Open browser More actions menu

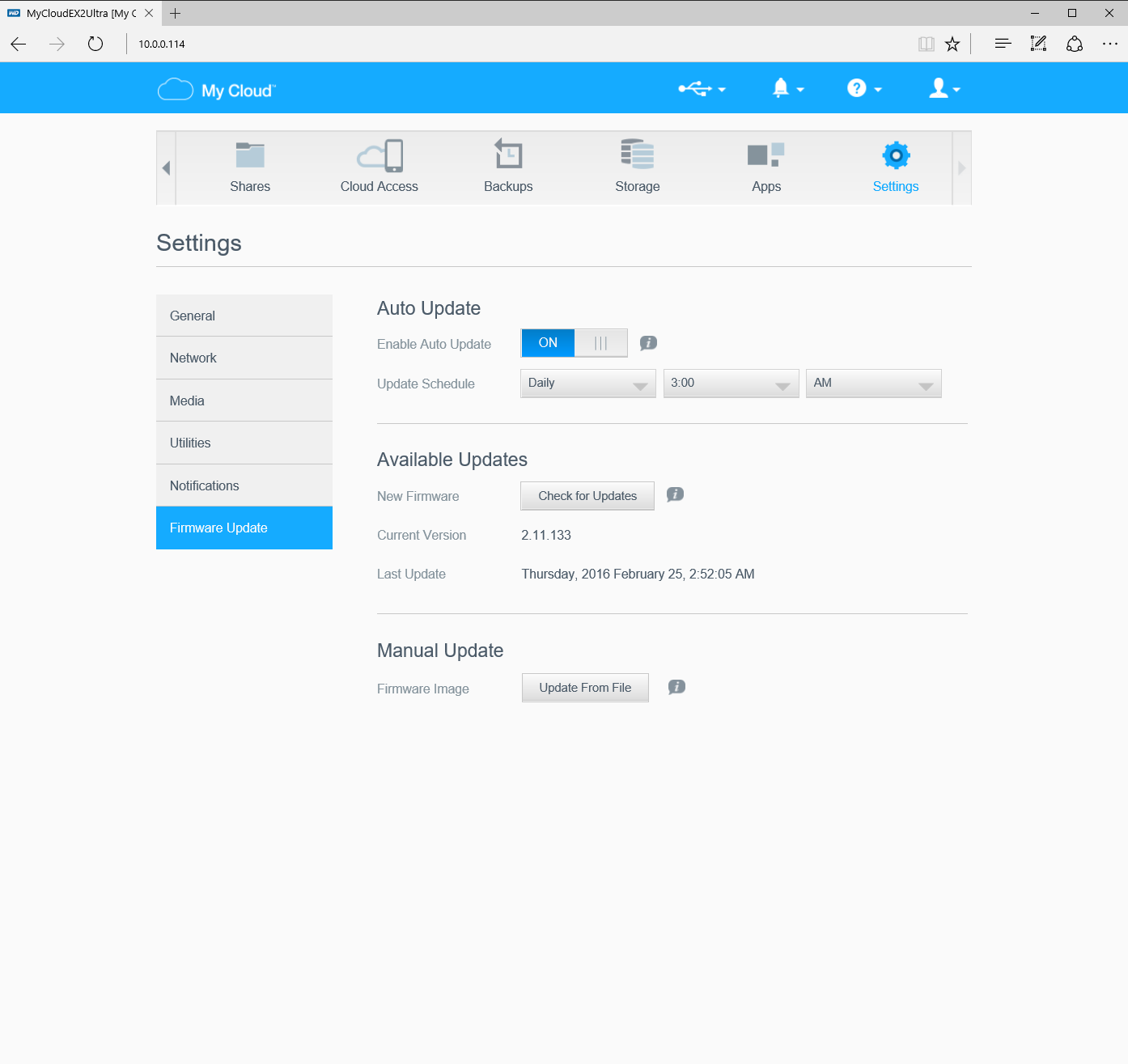coord(1110,44)
